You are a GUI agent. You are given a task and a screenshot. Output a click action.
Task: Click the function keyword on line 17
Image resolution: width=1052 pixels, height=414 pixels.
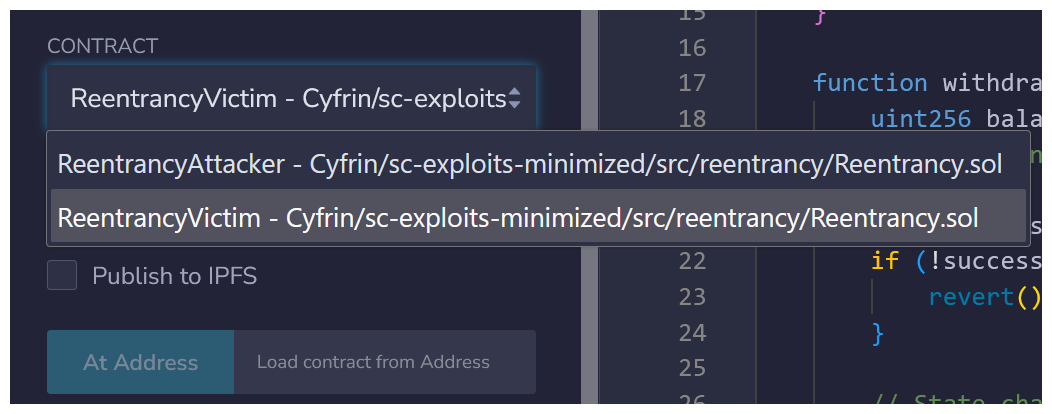pos(869,83)
